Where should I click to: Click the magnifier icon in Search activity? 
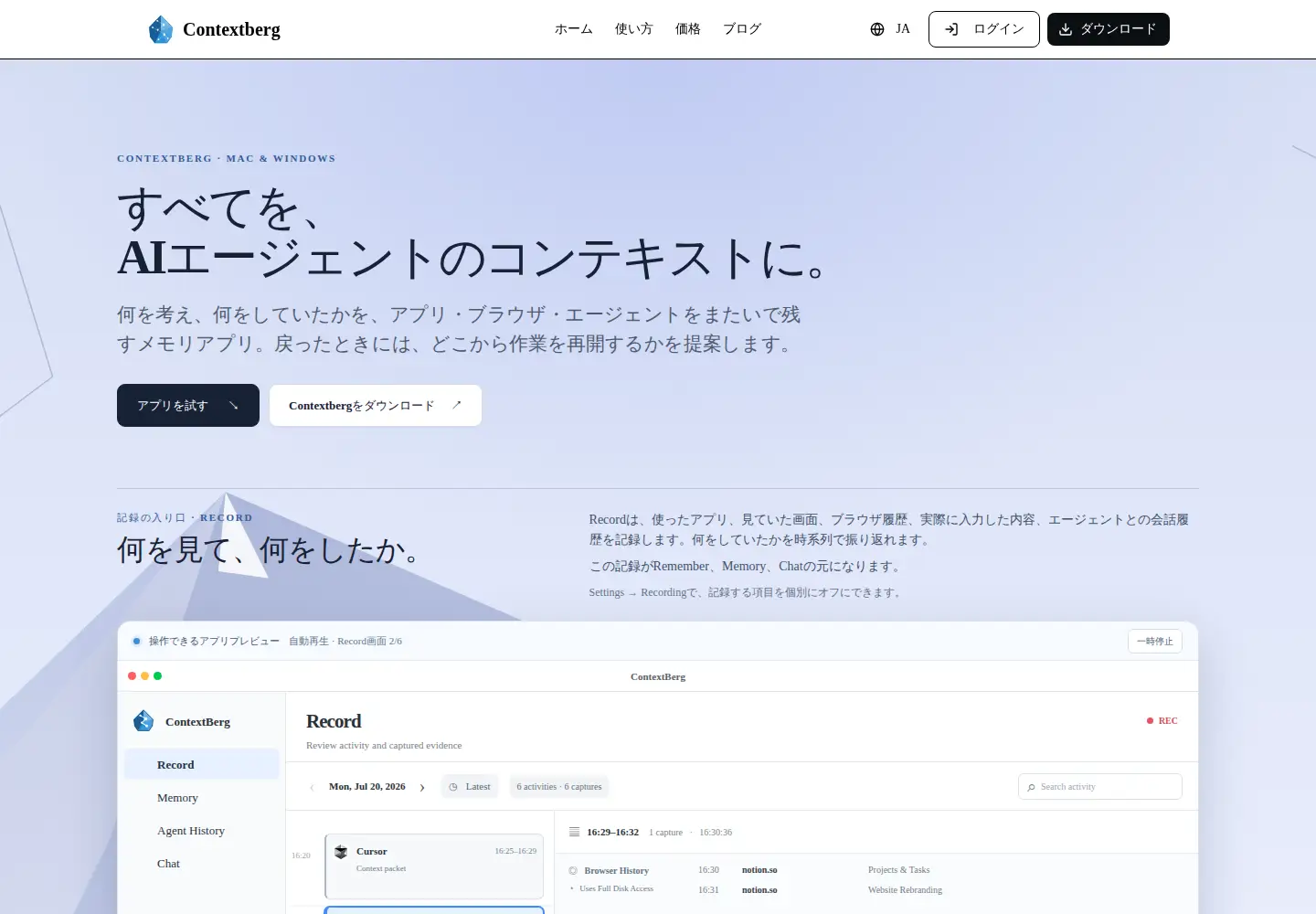point(1032,787)
